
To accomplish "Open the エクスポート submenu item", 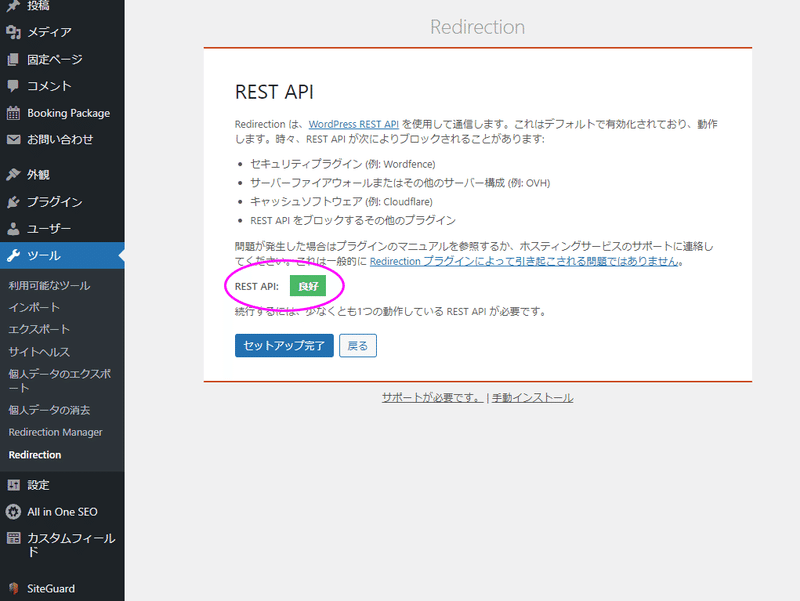I will pos(39,329).
